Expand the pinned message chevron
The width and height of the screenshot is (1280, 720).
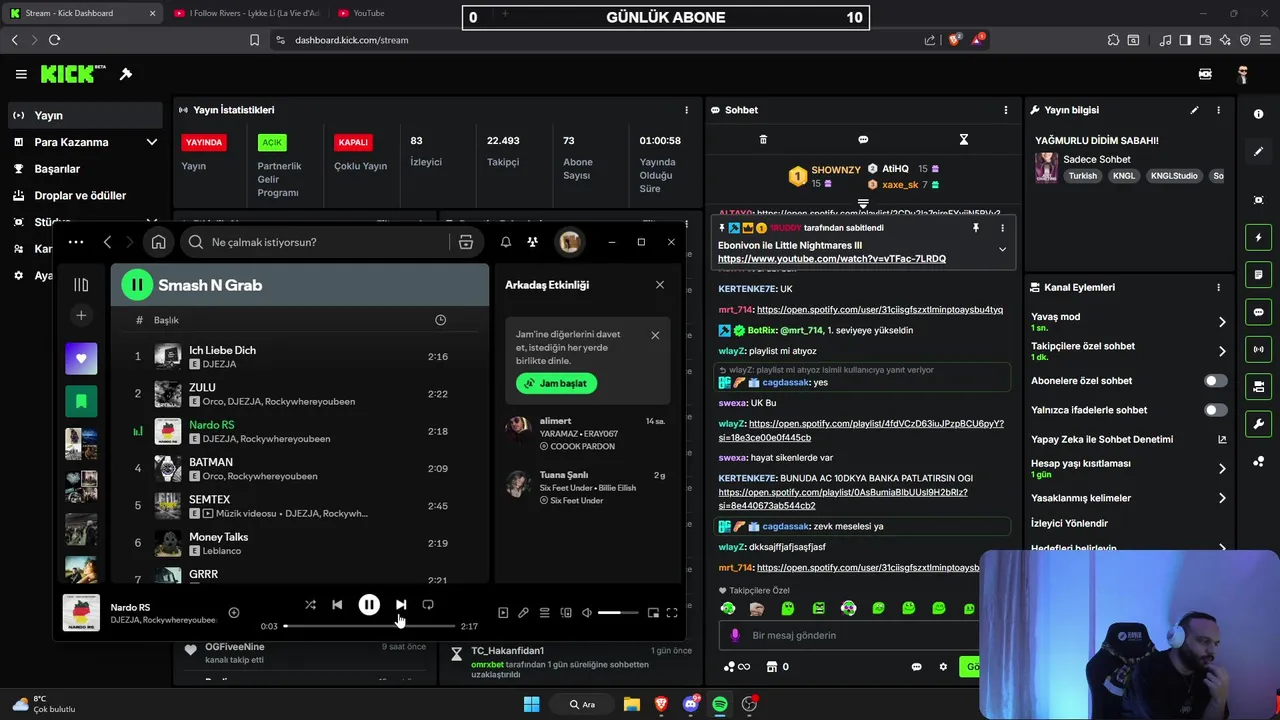point(1002,250)
